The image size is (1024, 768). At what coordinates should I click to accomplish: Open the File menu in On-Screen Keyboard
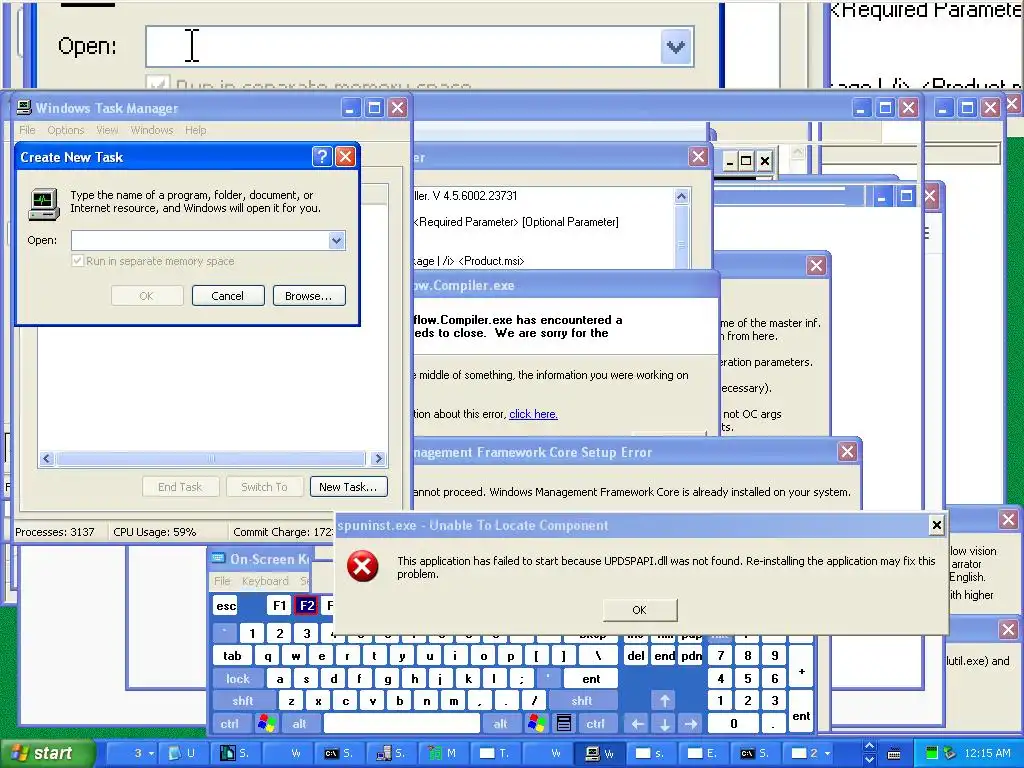(222, 581)
